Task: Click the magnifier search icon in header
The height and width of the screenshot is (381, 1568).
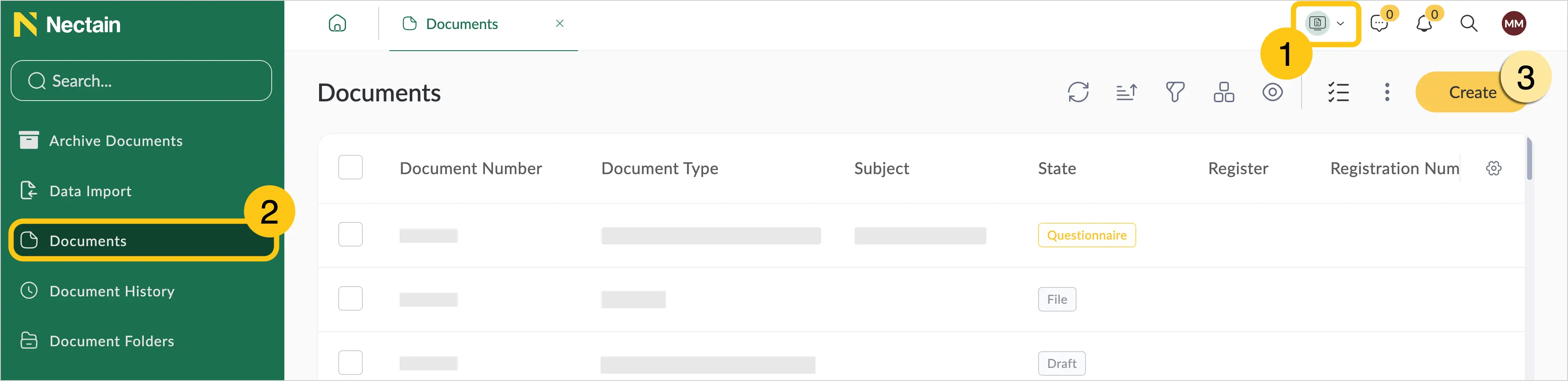Action: pyautogui.click(x=1469, y=24)
